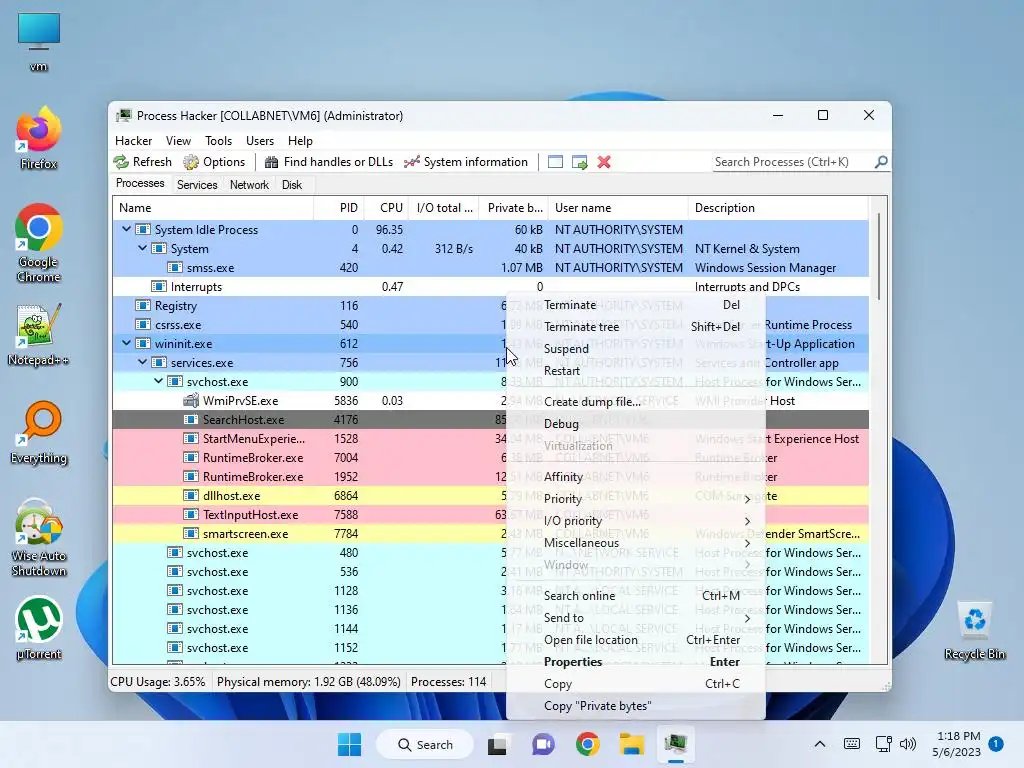Open the Options toolbar button

tap(214, 162)
